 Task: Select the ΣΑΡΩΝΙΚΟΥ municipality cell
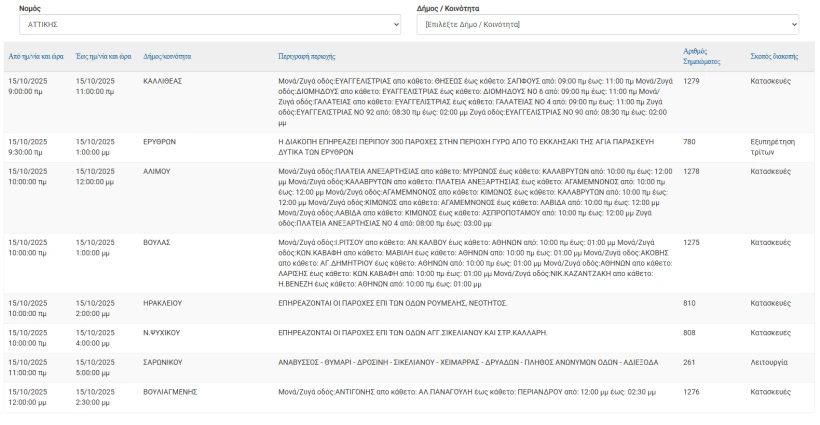coord(163,362)
